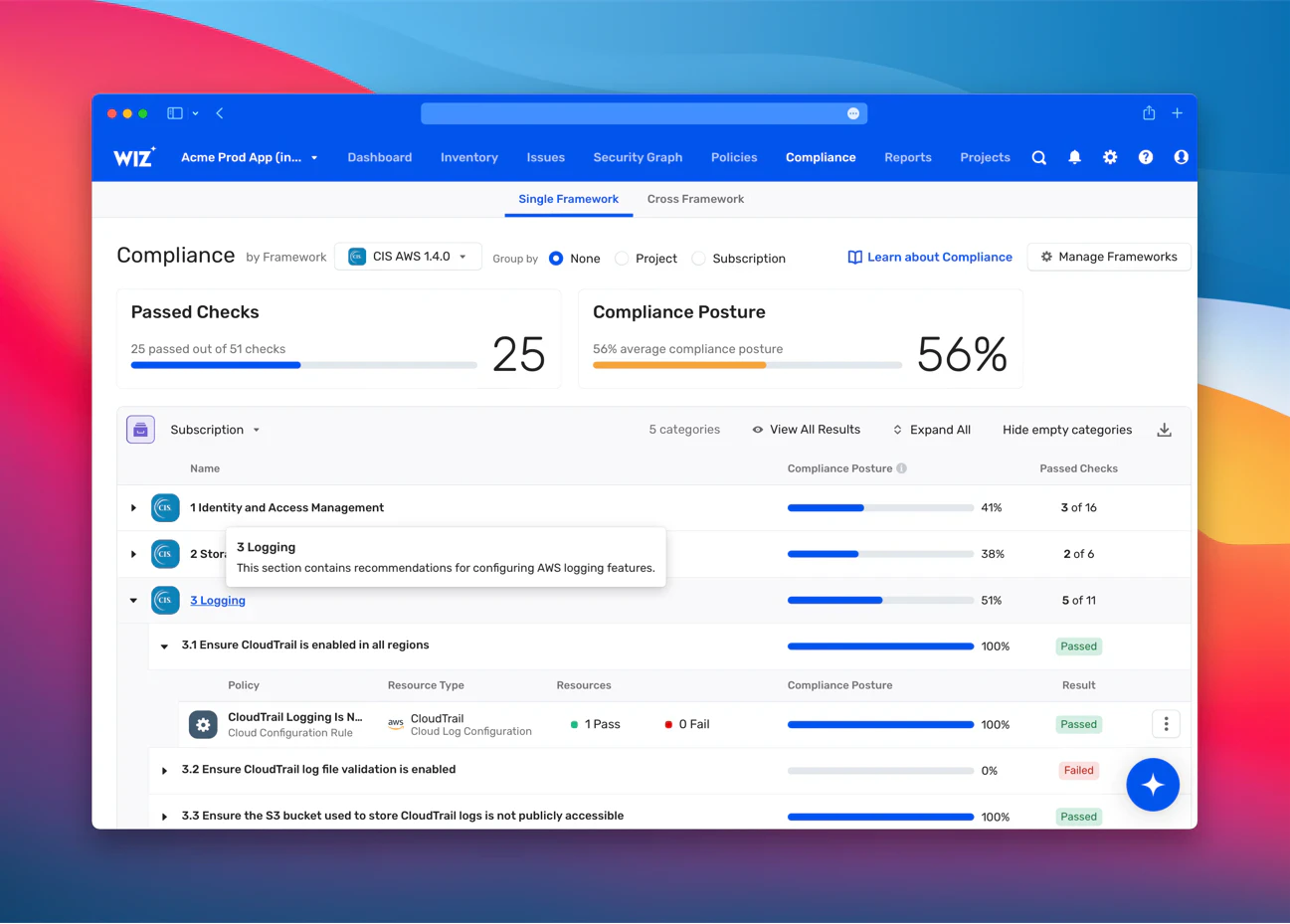The height and width of the screenshot is (924, 1290).
Task: Open the Learn about Compliance link
Action: coord(930,257)
